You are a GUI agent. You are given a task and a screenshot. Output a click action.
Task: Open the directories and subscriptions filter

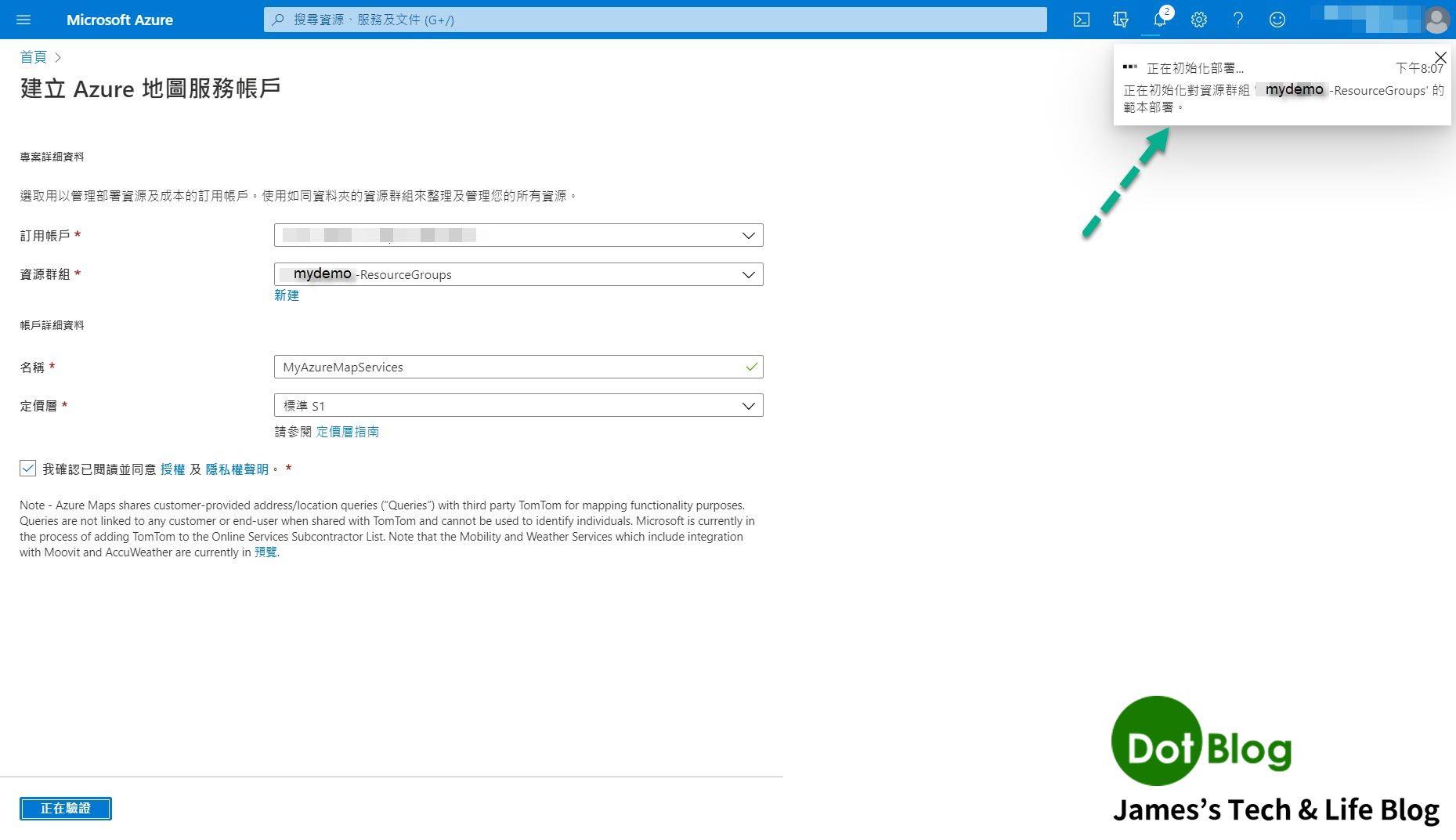[1120, 20]
